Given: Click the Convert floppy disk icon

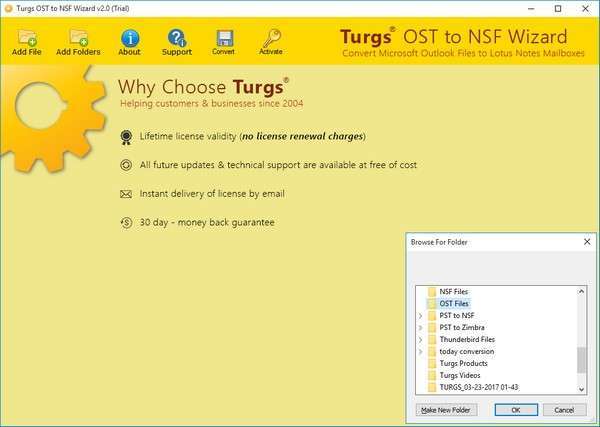Looking at the screenshot, I should 224,38.
